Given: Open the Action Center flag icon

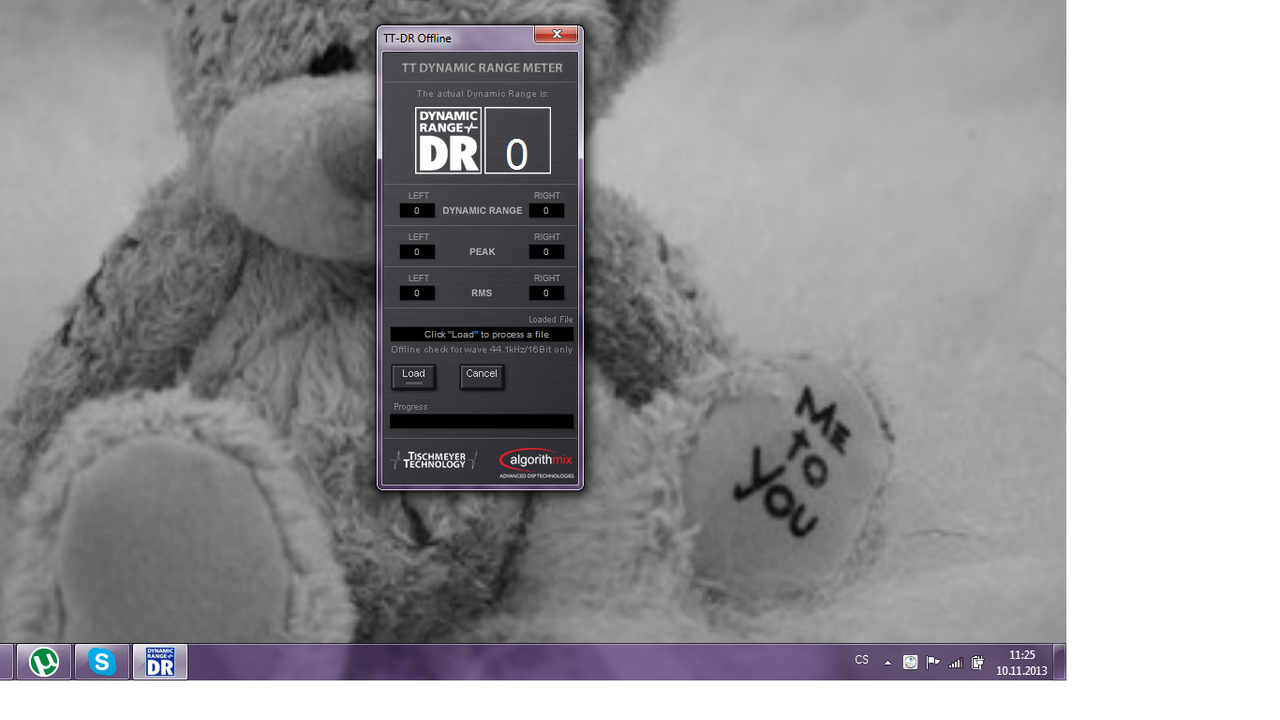Looking at the screenshot, I should 933,662.
